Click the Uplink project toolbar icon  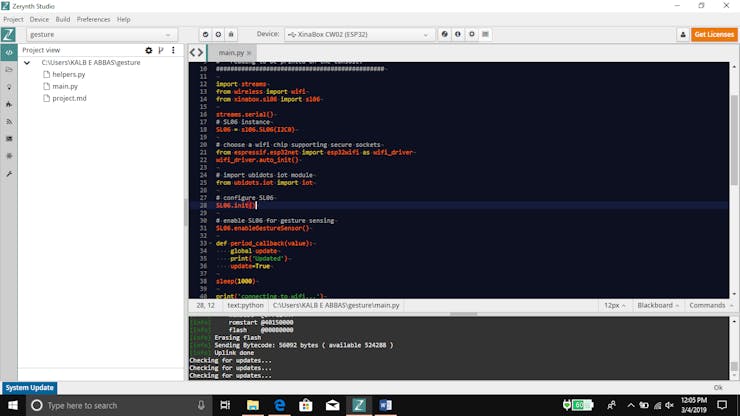(218, 34)
